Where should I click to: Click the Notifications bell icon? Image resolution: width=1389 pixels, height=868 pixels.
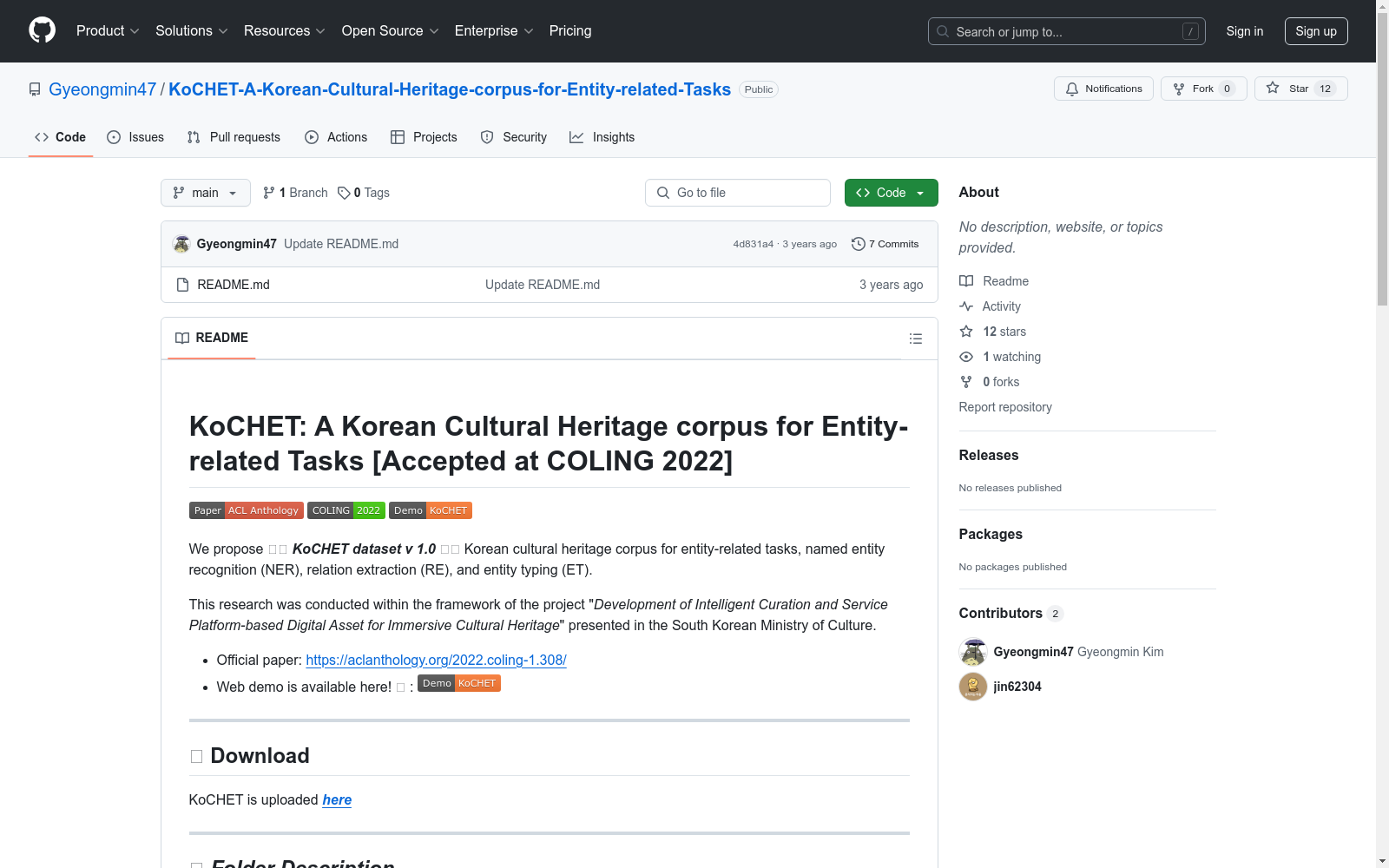(1072, 89)
